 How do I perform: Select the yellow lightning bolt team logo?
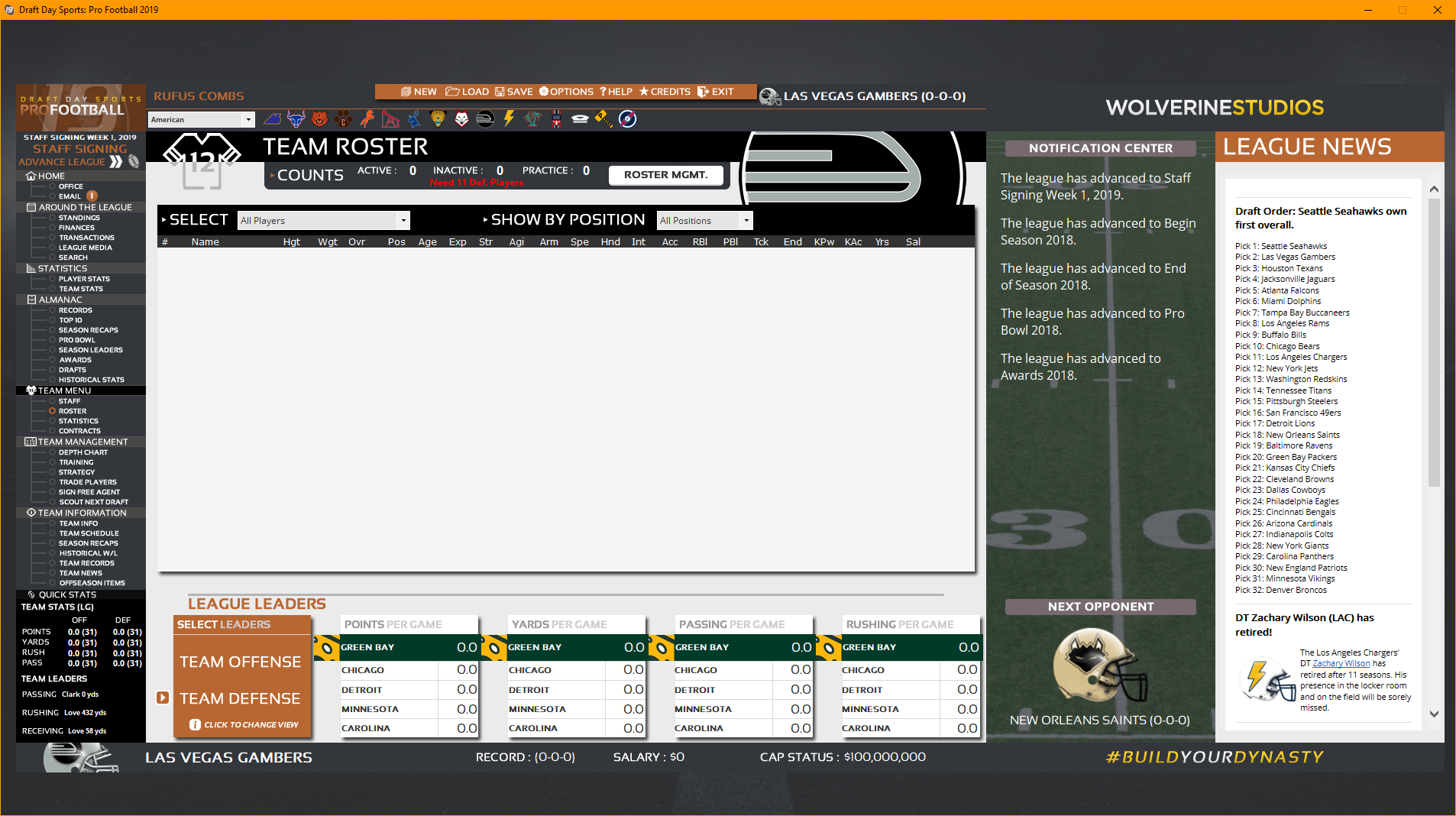point(509,119)
